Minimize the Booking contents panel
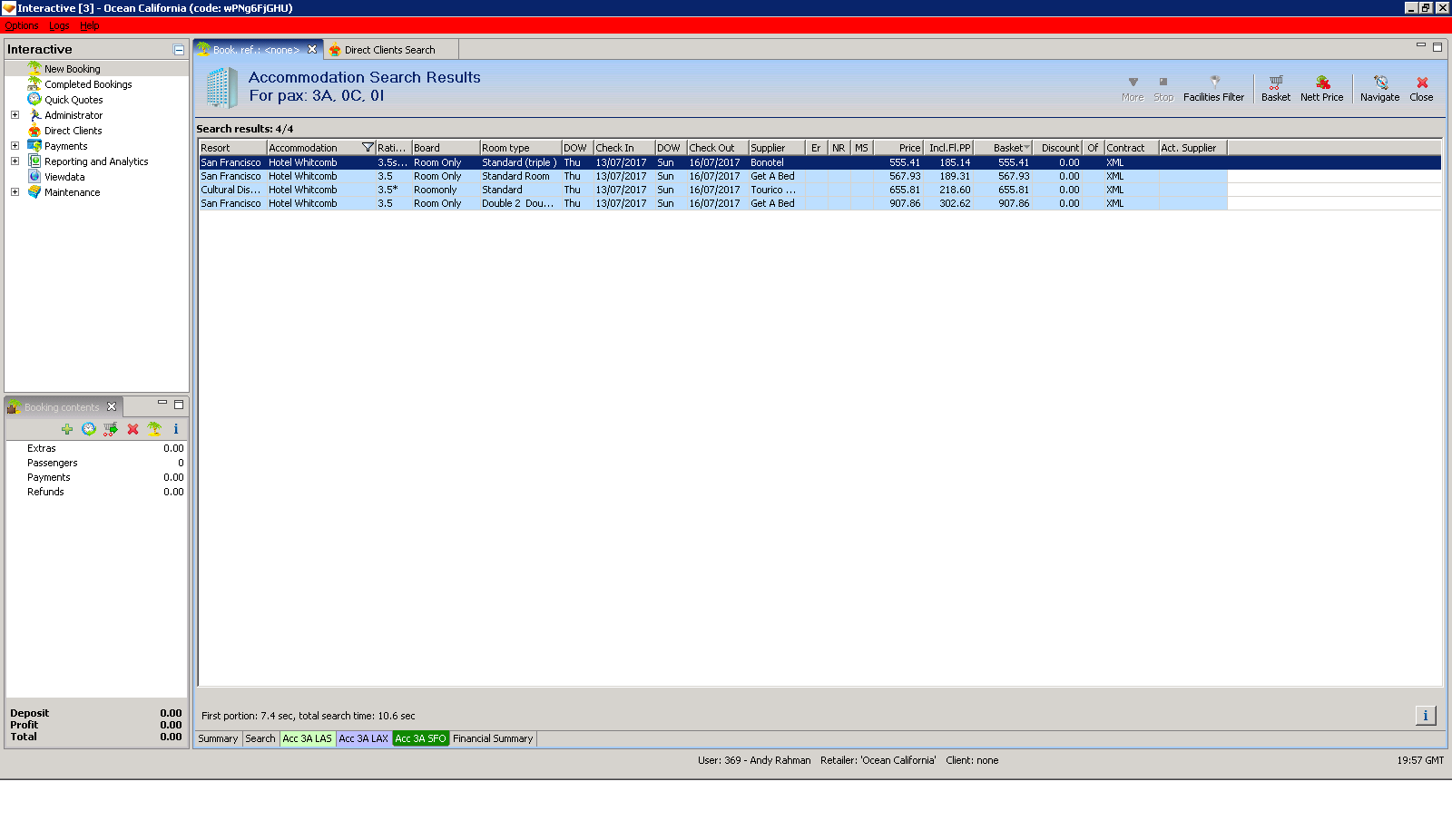This screenshot has width=1452, height=840. [x=162, y=403]
